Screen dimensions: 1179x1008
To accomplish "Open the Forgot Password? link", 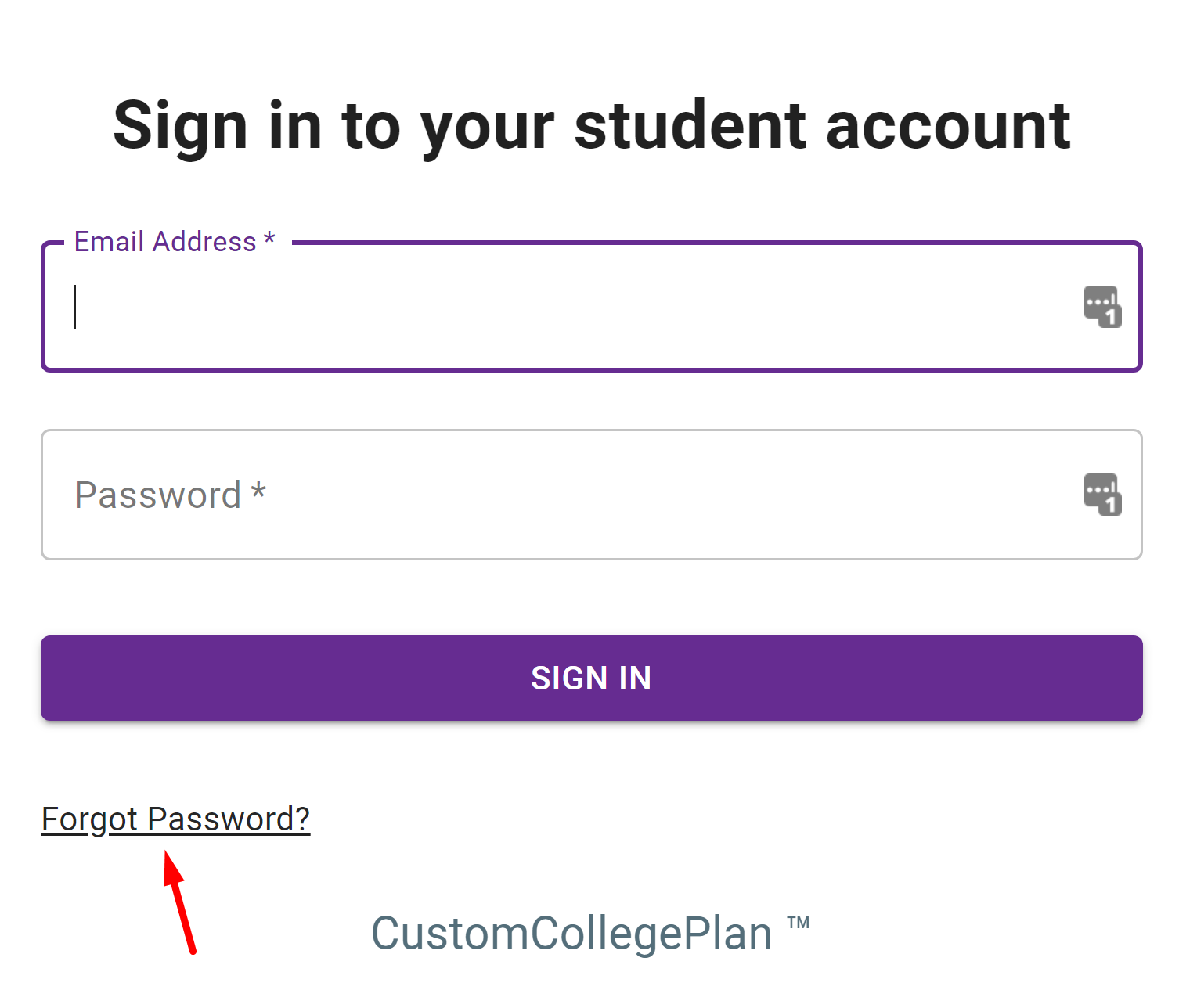I will coord(175,819).
